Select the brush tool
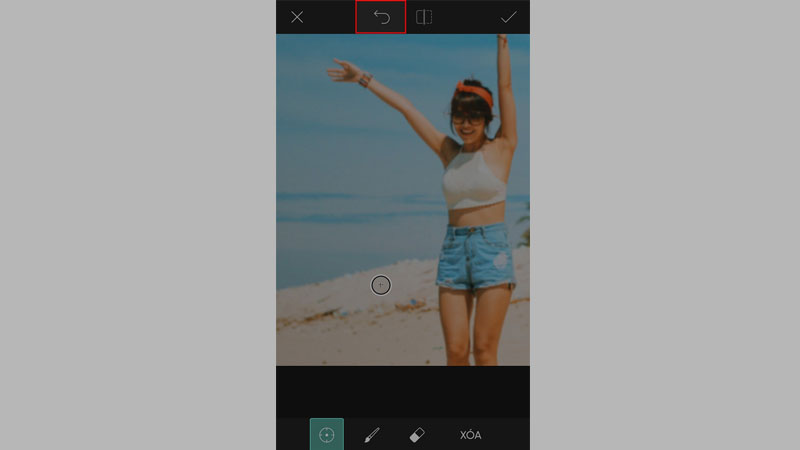The image size is (800, 450). pos(372,435)
